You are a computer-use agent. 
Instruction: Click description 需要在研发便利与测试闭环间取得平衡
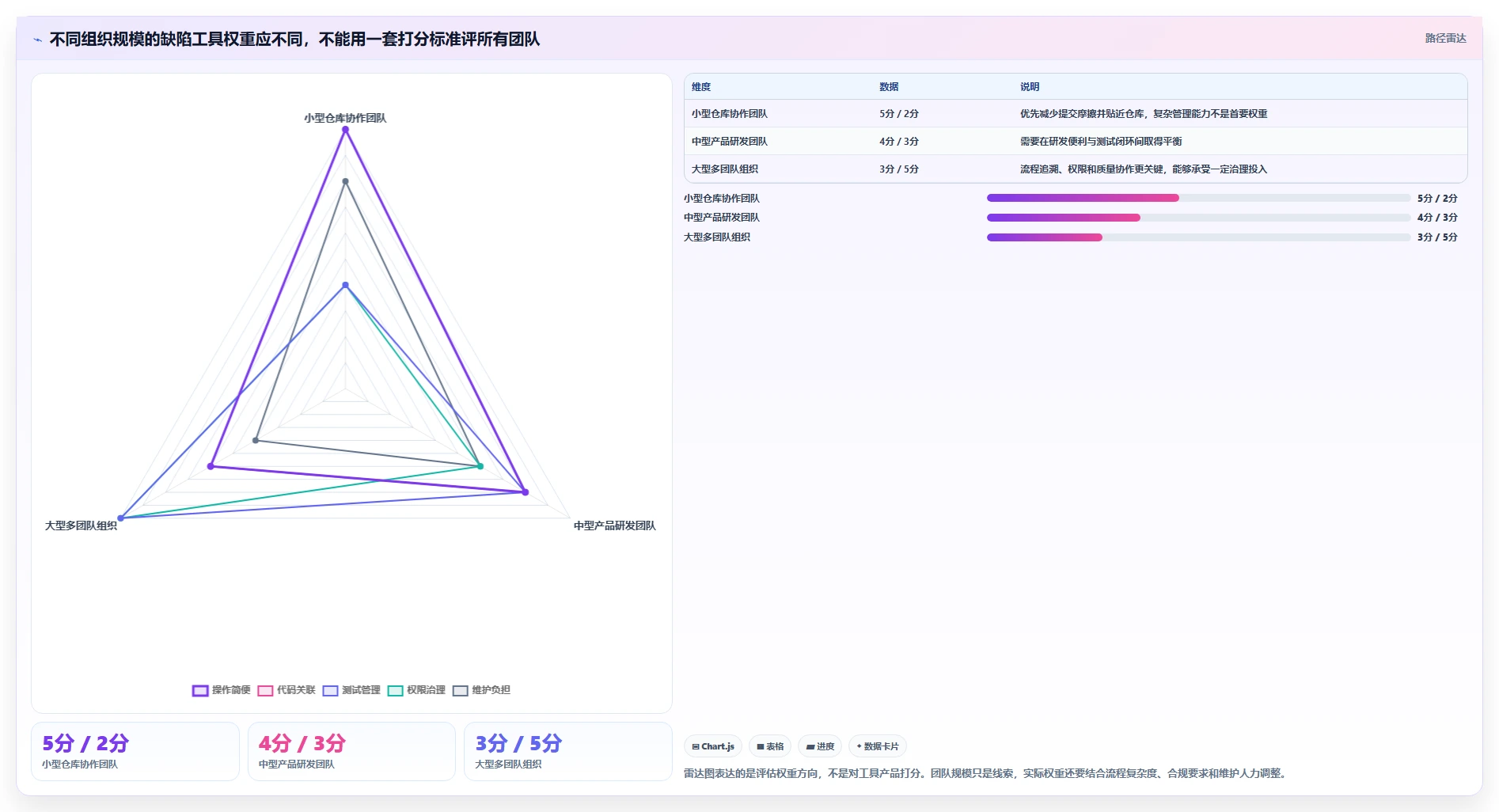click(x=1101, y=142)
